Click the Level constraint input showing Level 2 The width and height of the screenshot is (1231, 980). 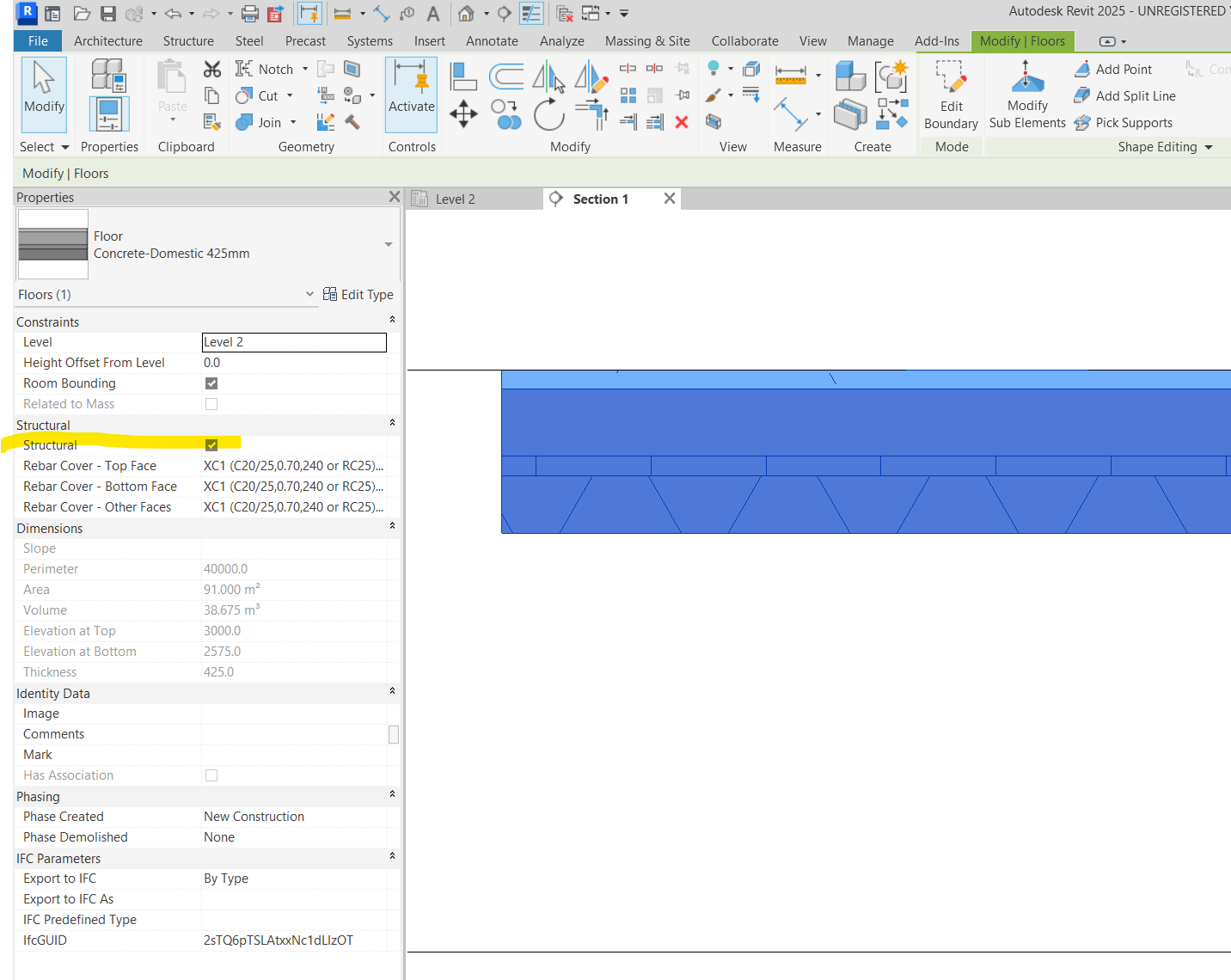click(x=293, y=341)
